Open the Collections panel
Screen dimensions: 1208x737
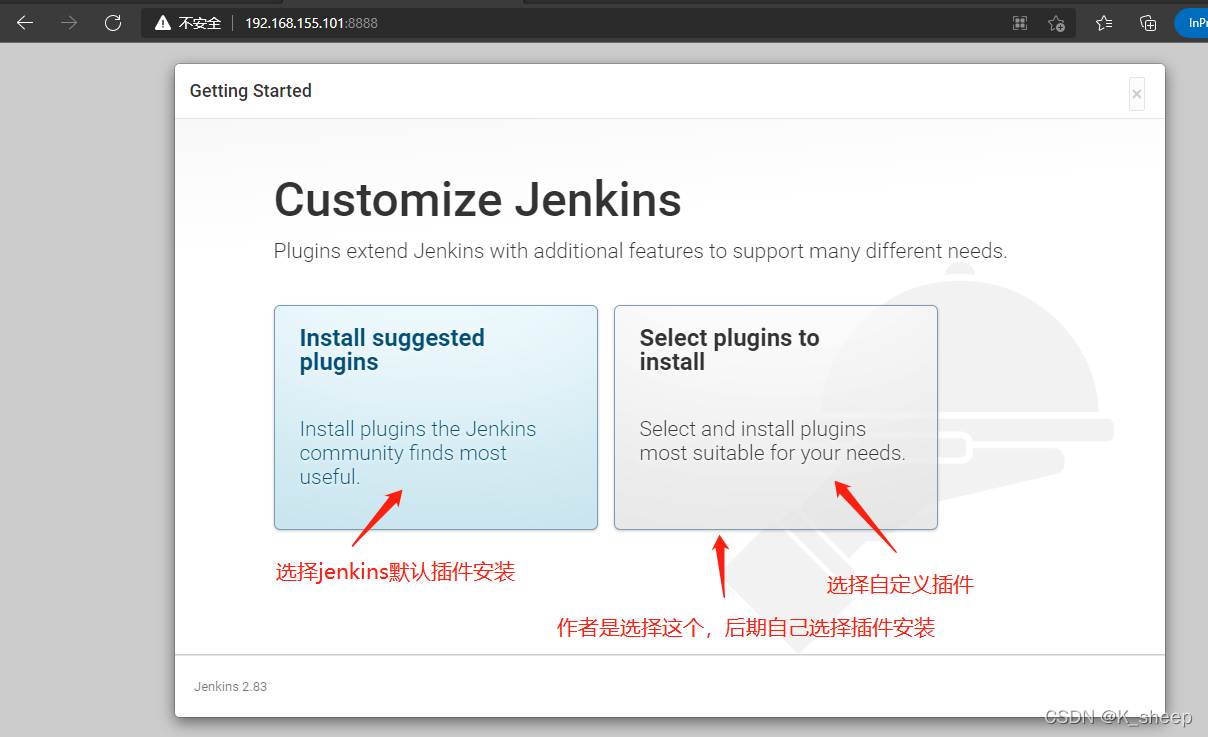click(x=1148, y=23)
